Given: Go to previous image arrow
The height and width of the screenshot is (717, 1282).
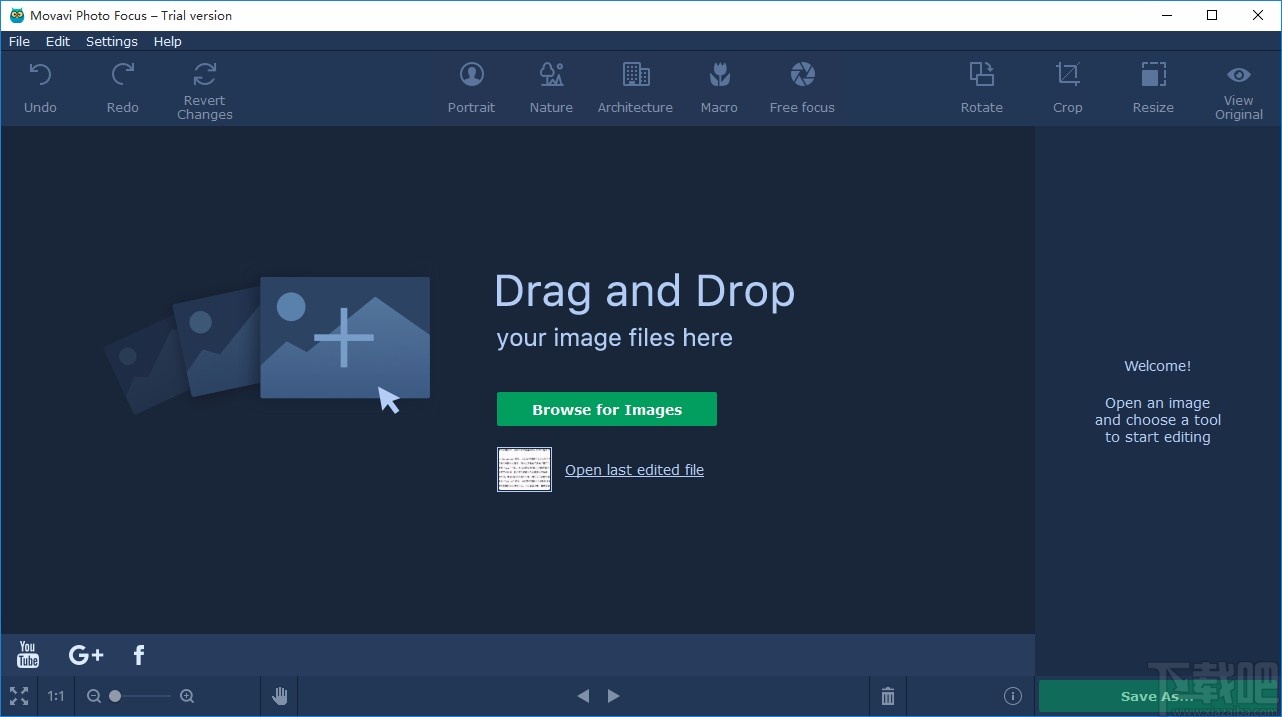Looking at the screenshot, I should tap(583, 696).
